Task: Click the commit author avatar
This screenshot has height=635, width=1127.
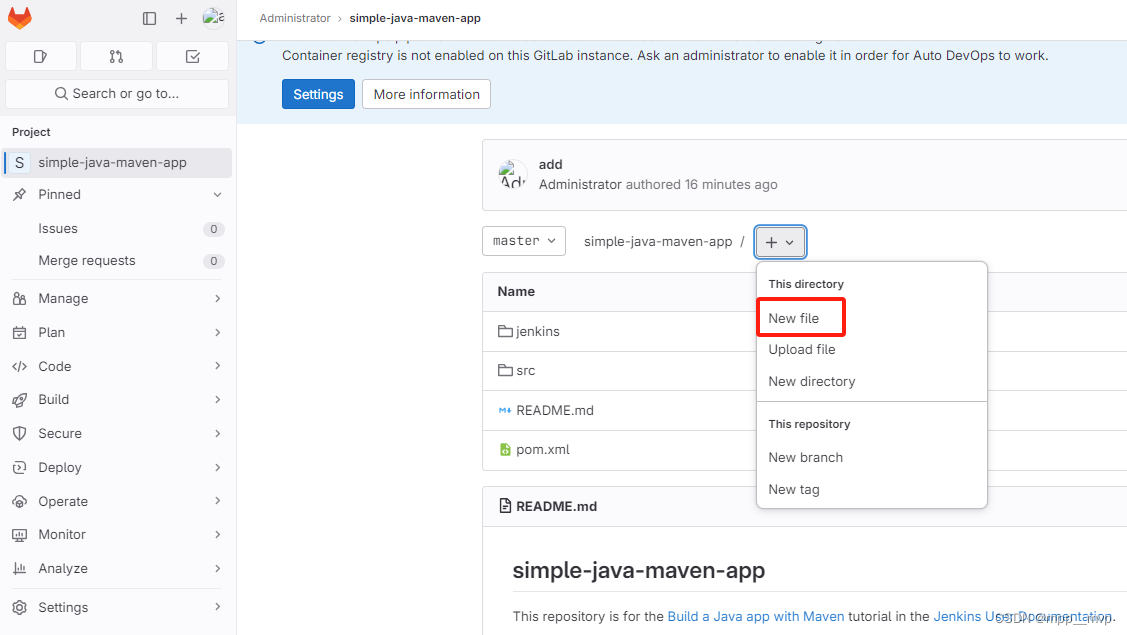Action: [x=512, y=175]
